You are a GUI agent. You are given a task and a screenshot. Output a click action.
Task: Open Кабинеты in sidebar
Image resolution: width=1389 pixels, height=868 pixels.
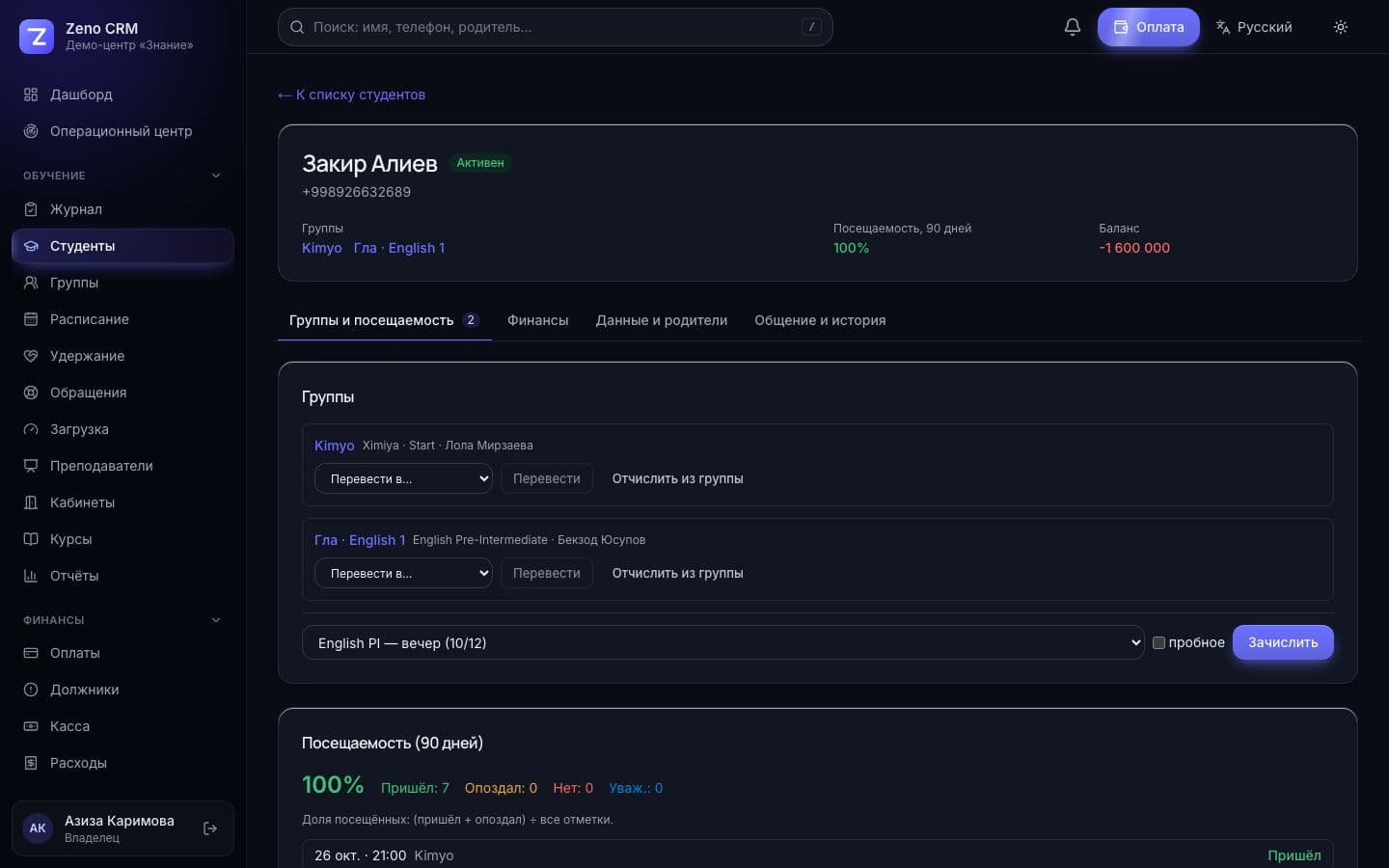pyautogui.click(x=123, y=502)
